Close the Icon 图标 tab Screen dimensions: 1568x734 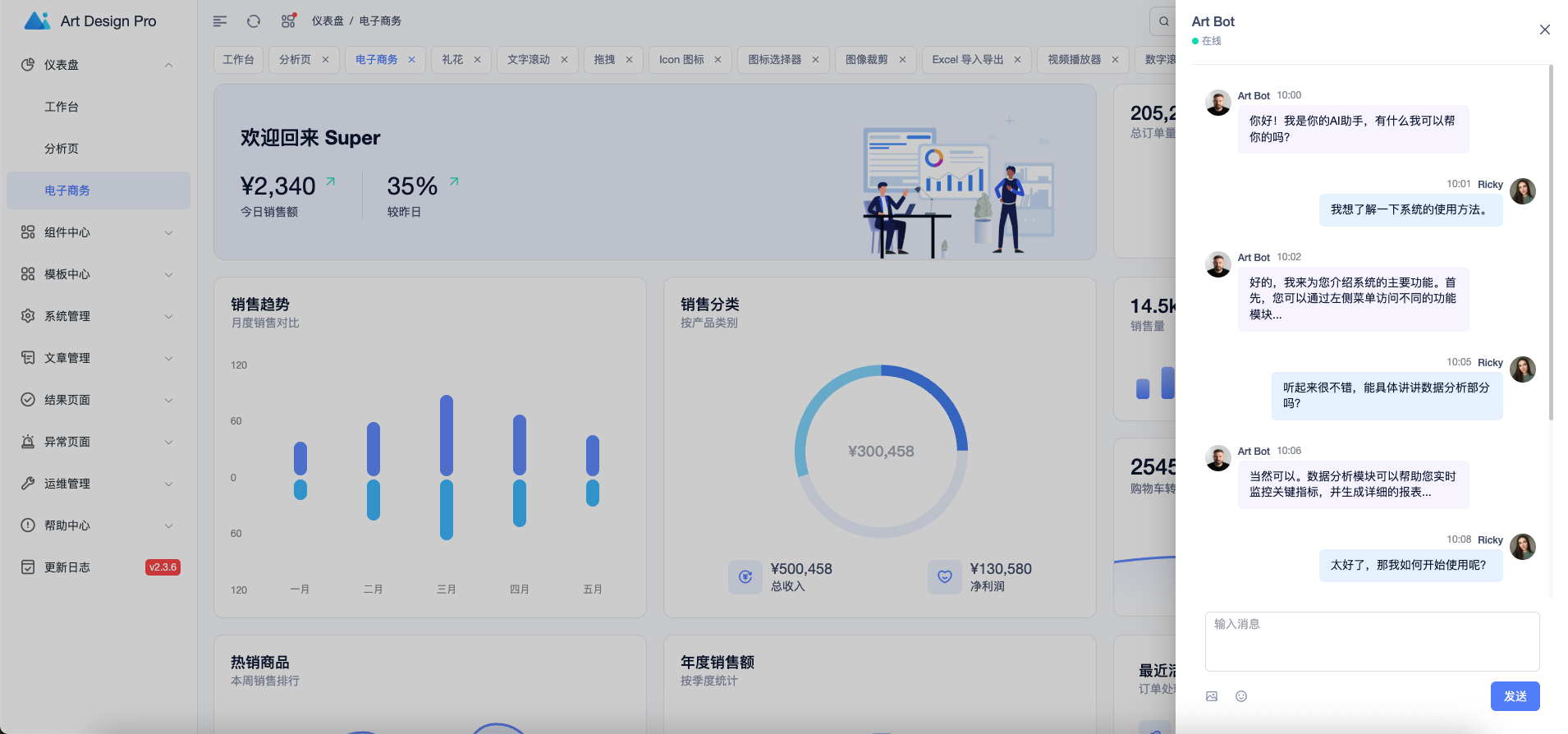tap(718, 60)
